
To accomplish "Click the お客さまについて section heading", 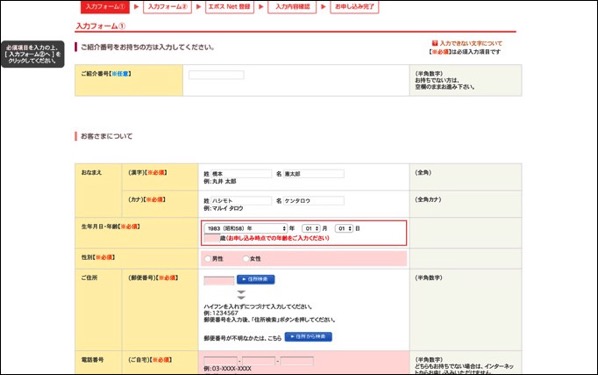I will [107, 136].
